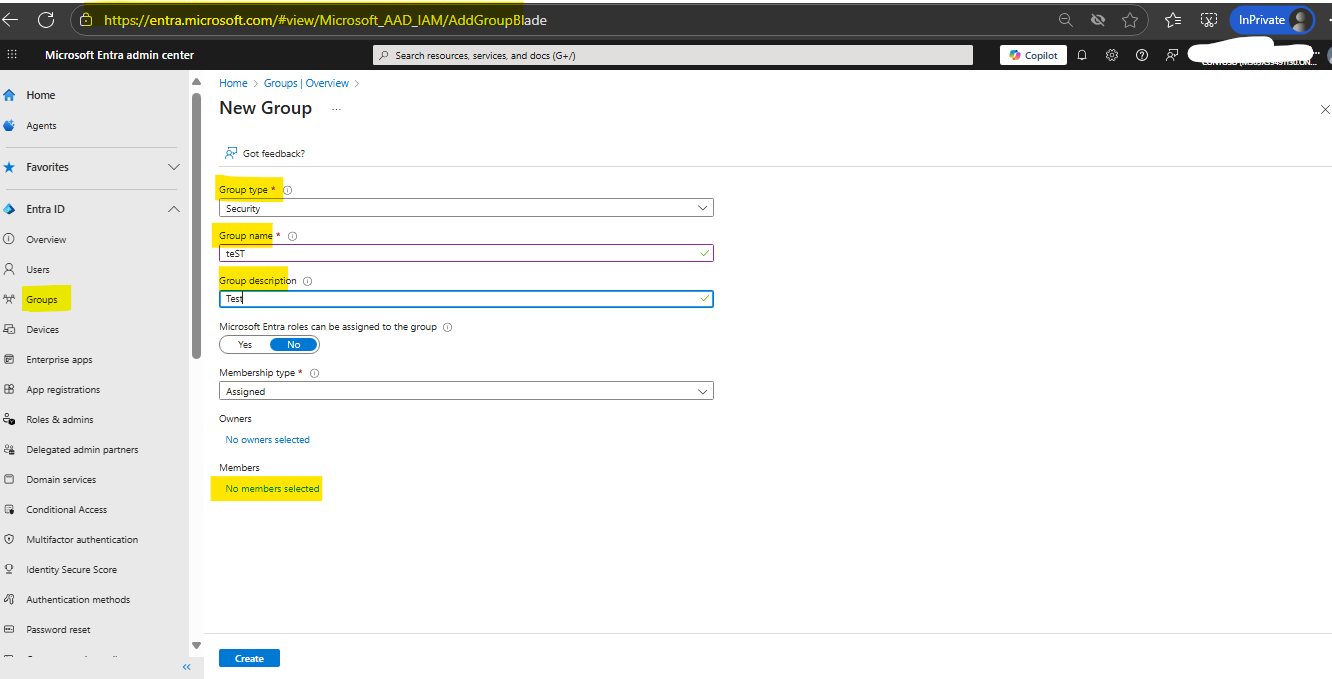Click the Copilot button
1332x679 pixels.
tap(1033, 55)
